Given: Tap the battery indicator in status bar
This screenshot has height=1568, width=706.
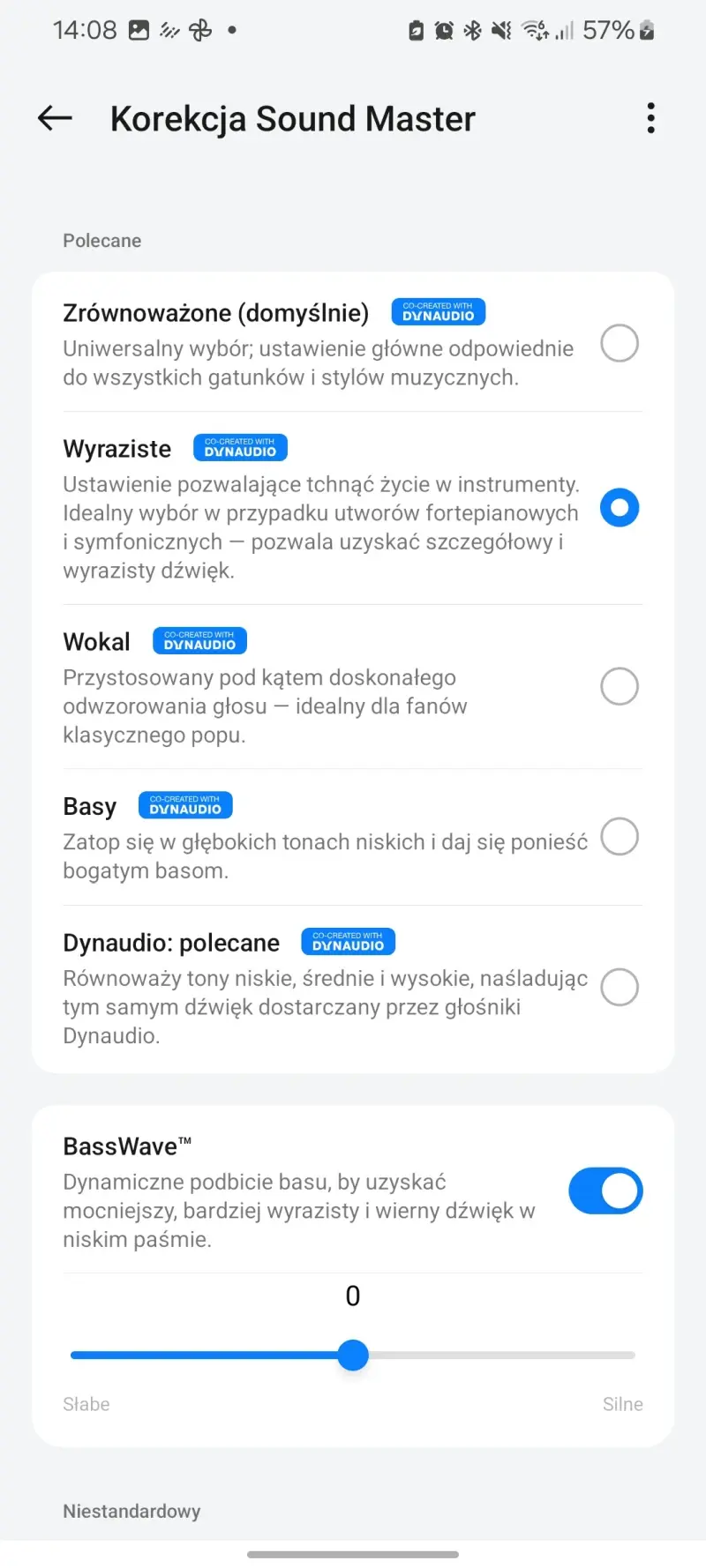Looking at the screenshot, I should [x=647, y=31].
